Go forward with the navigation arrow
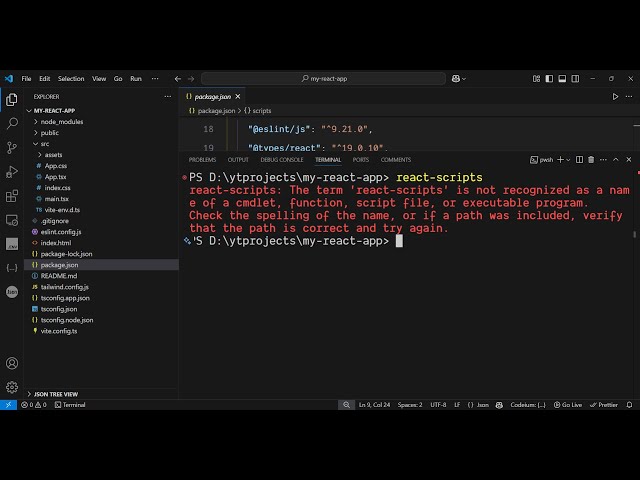 coord(191,79)
